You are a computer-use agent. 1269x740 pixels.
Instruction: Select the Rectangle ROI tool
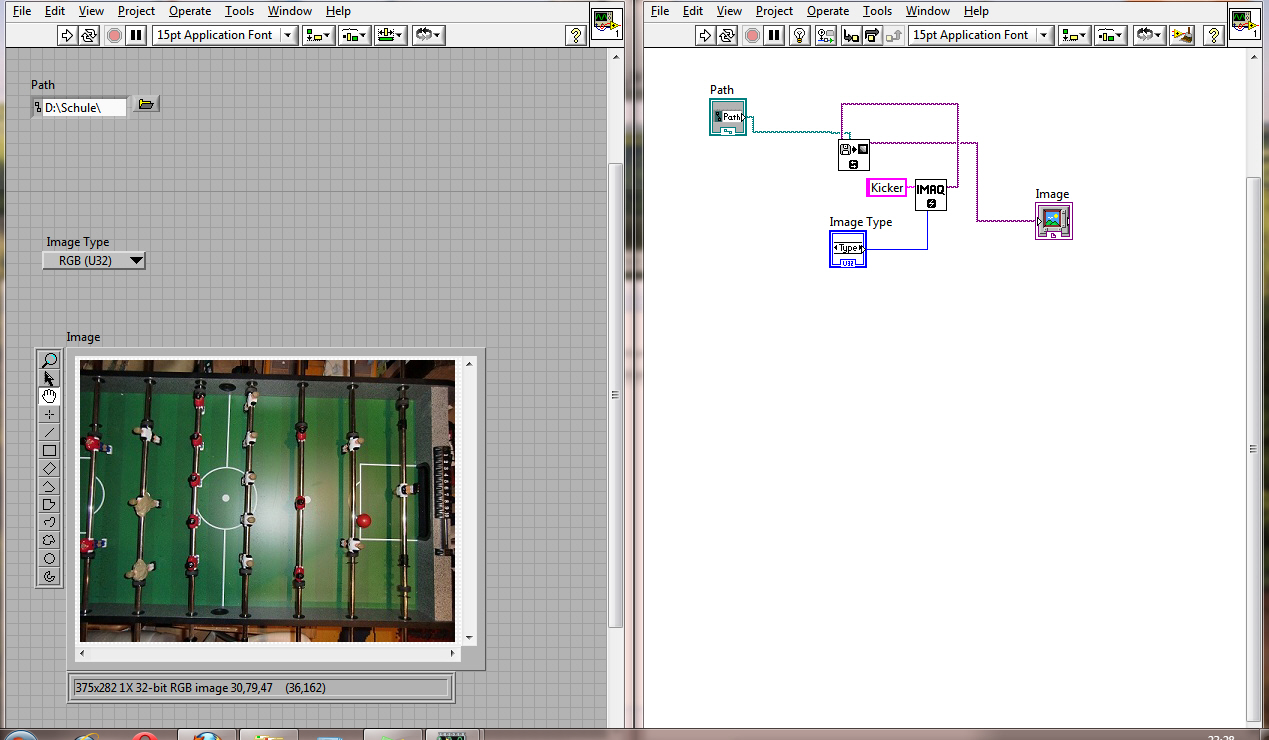(49, 451)
